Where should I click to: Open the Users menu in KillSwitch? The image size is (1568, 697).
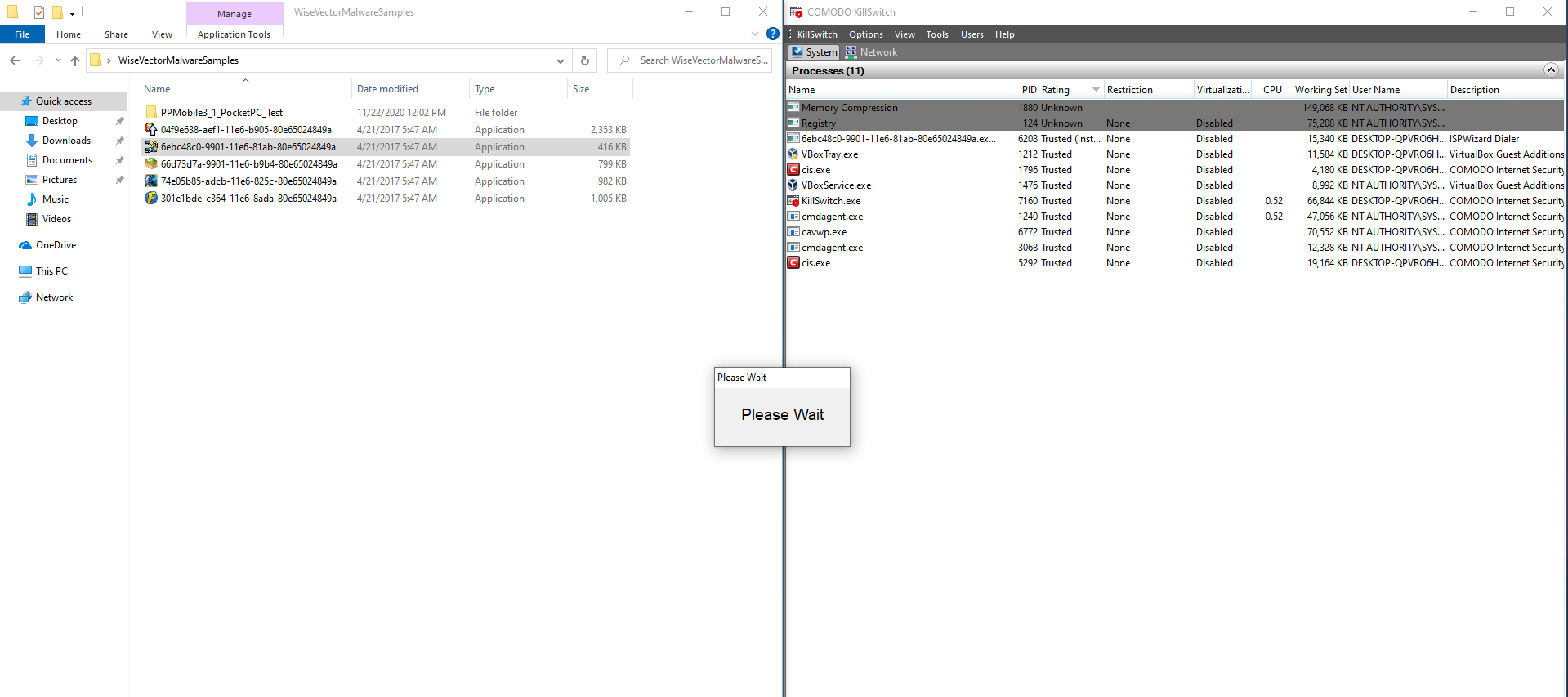(972, 34)
